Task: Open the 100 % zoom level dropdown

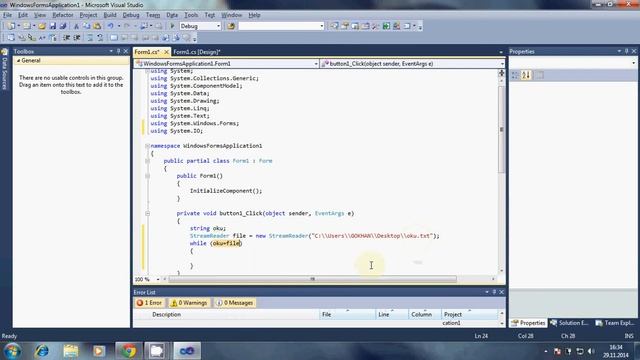Action: click(x=158, y=280)
